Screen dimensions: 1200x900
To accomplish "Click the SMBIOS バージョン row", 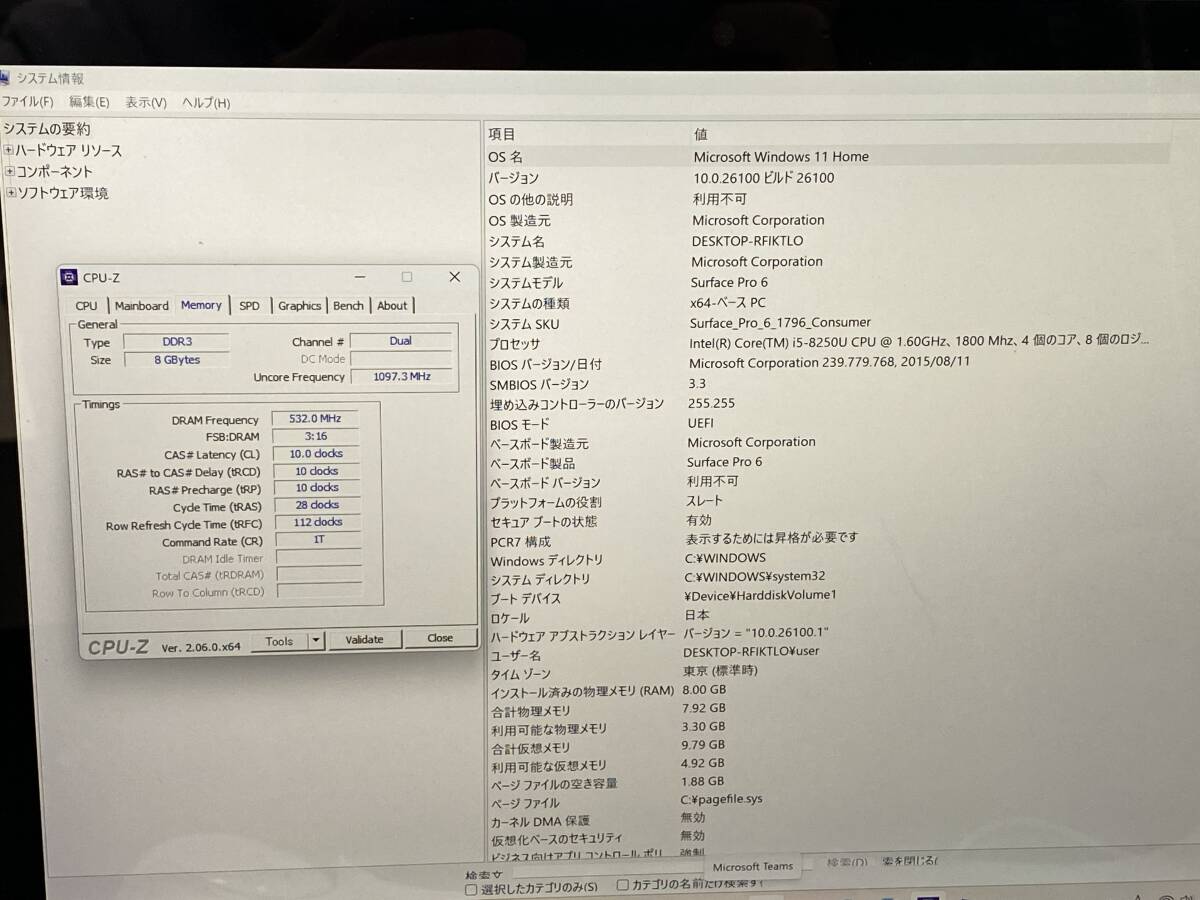I will click(828, 384).
